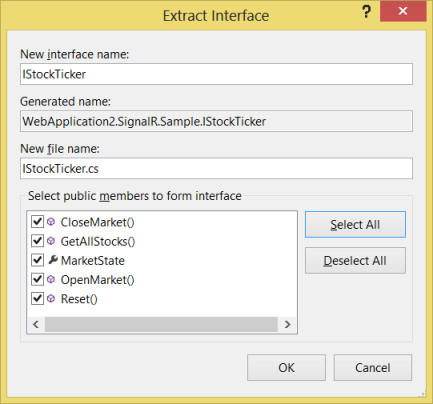433x404 pixels.
Task: Click the scroll left arrow in members list
Action: point(36,324)
